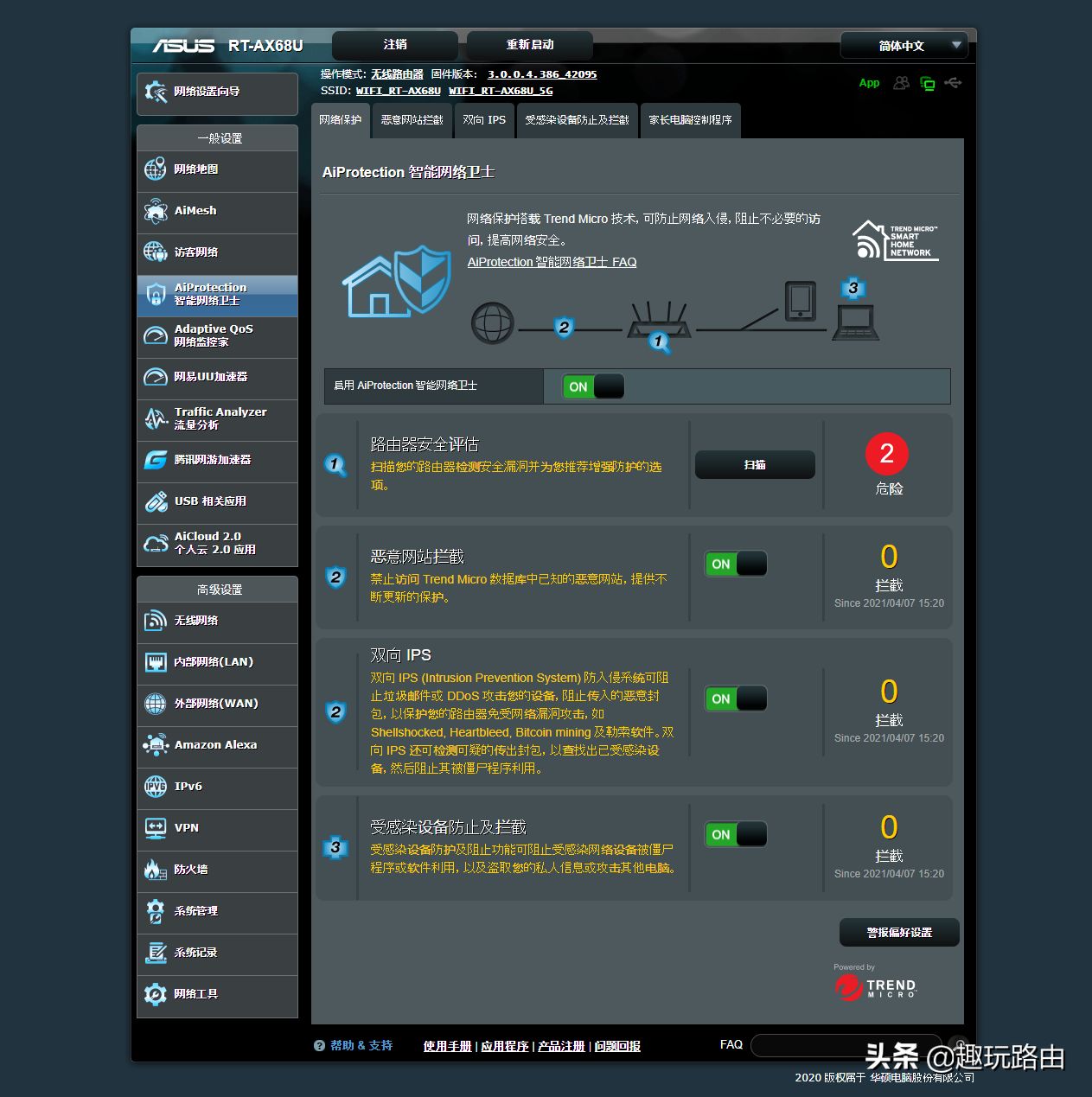Click the infected device blocked count 0

pos(889,826)
